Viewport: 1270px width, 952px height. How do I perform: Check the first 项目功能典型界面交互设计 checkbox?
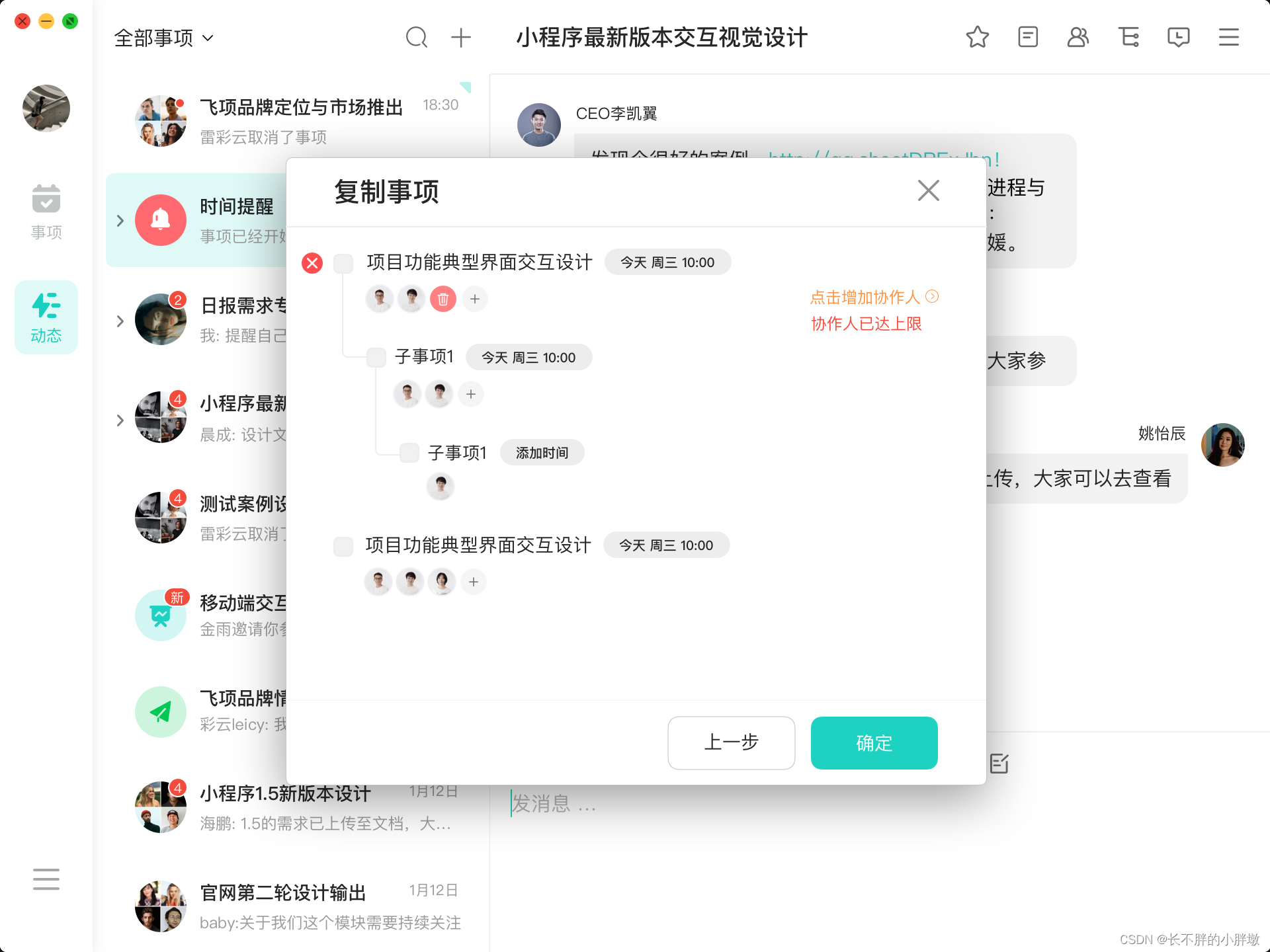tap(343, 263)
